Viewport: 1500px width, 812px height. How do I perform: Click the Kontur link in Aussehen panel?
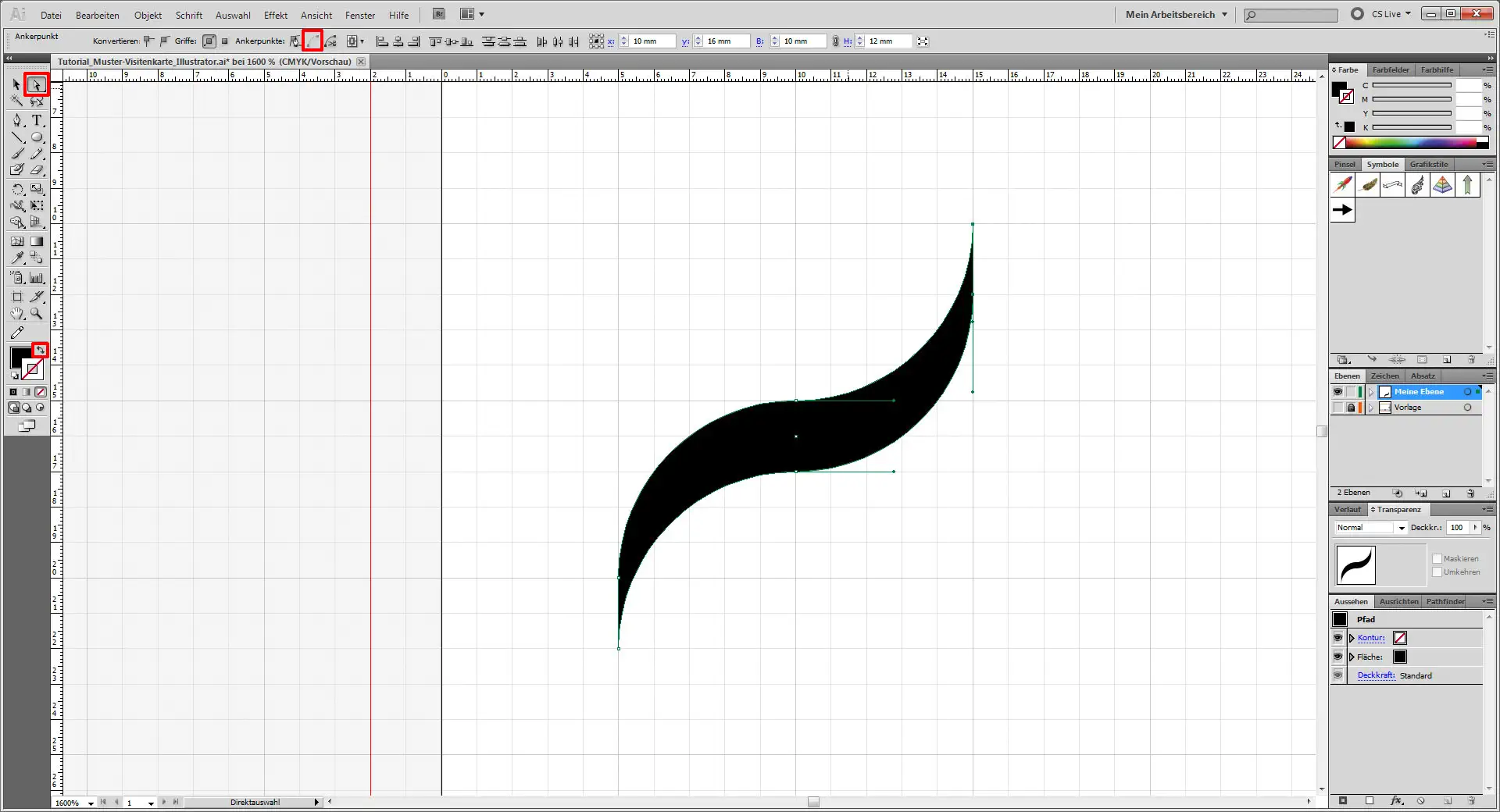1370,638
